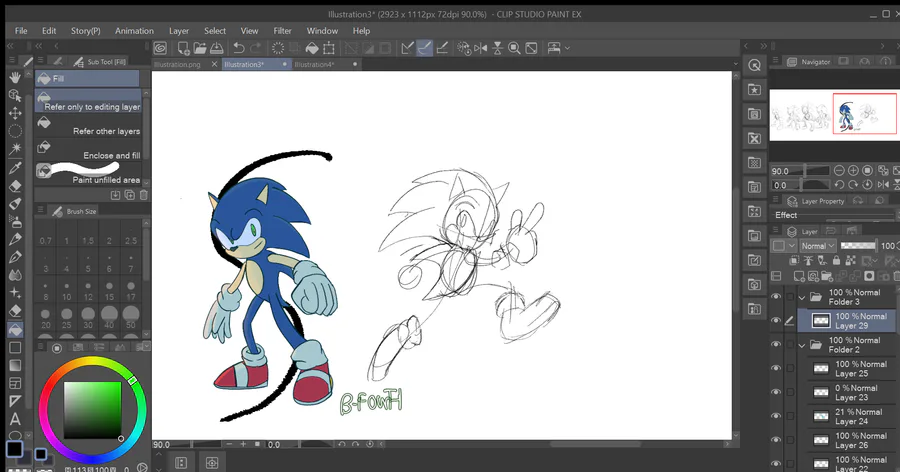Delete sub tool with trash icon
The height and width of the screenshot is (472, 900).
click(x=143, y=195)
